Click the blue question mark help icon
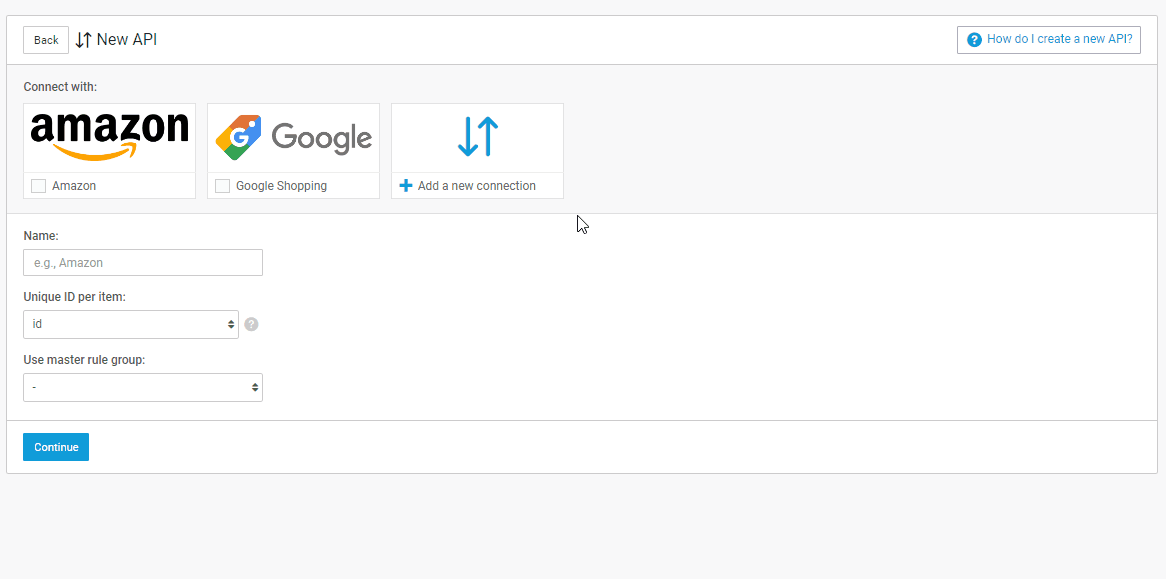Image resolution: width=1166 pixels, height=579 pixels. click(974, 39)
